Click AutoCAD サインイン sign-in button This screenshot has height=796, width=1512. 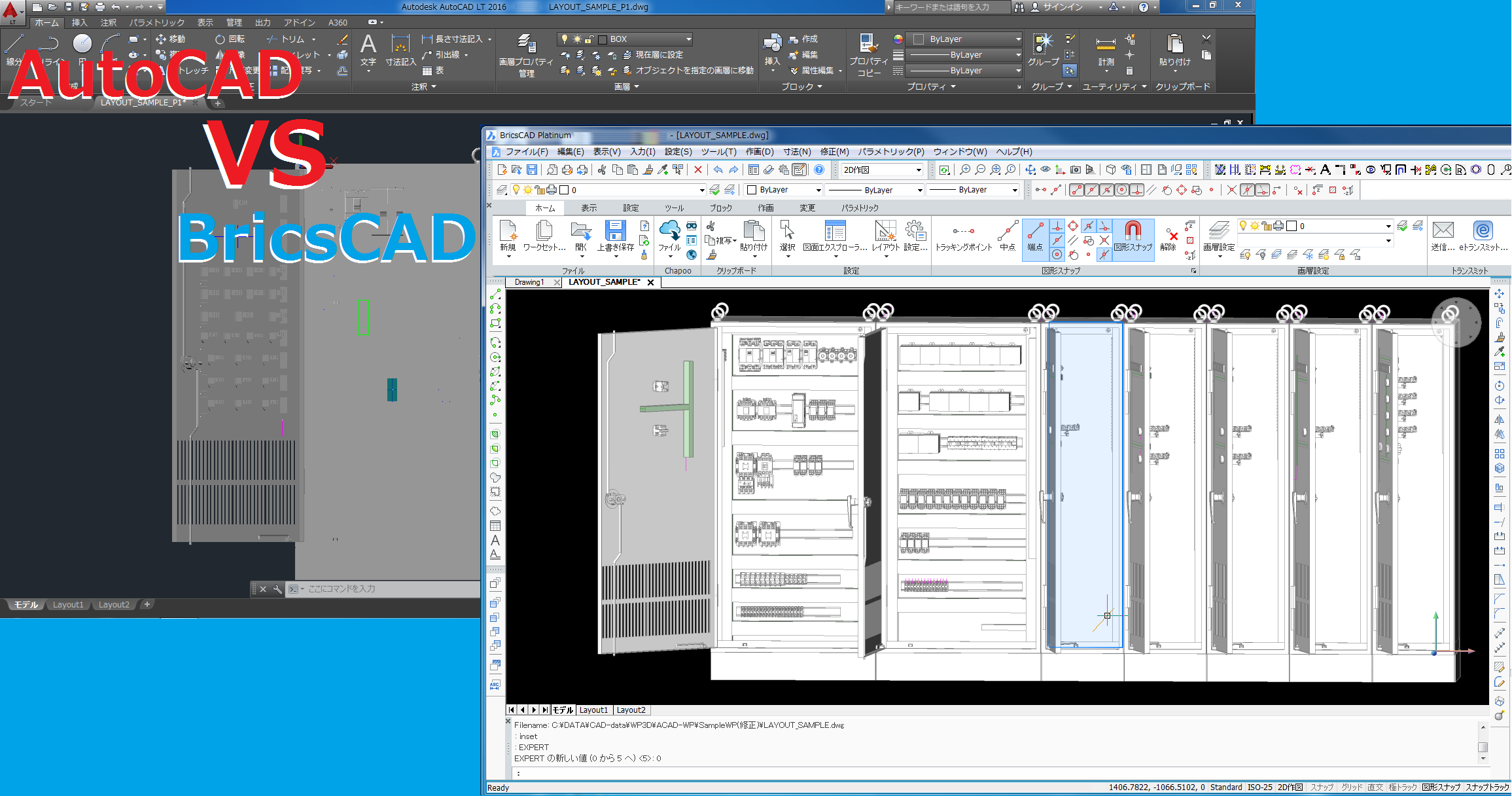pyautogui.click(x=1063, y=7)
